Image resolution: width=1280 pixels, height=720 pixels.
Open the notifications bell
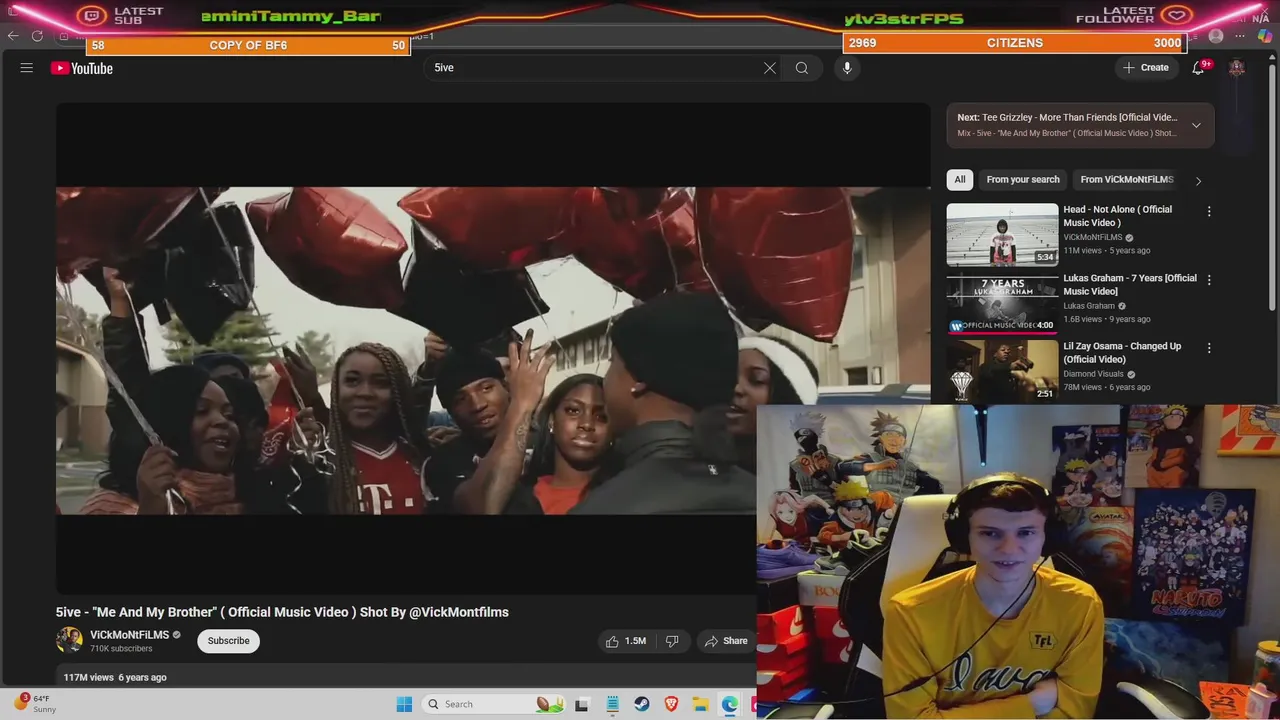[1198, 68]
